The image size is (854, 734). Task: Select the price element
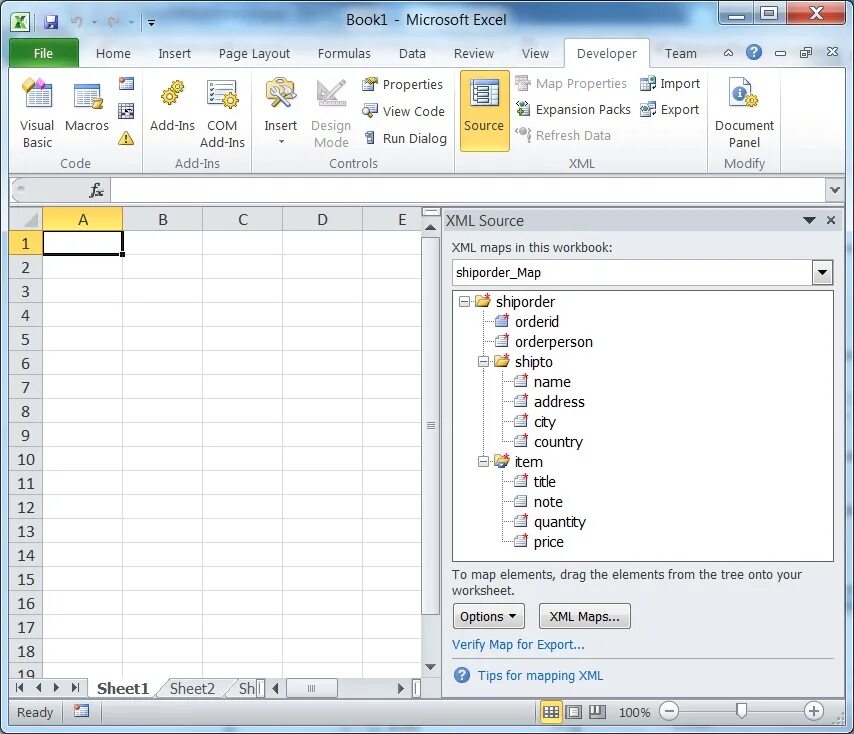click(x=548, y=542)
